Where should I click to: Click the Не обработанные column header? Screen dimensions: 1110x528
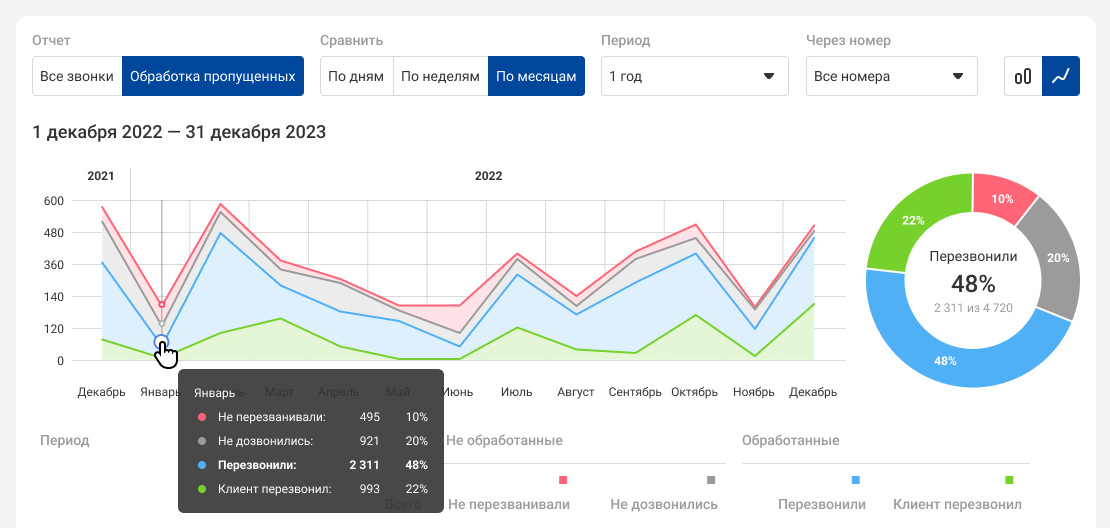click(504, 440)
